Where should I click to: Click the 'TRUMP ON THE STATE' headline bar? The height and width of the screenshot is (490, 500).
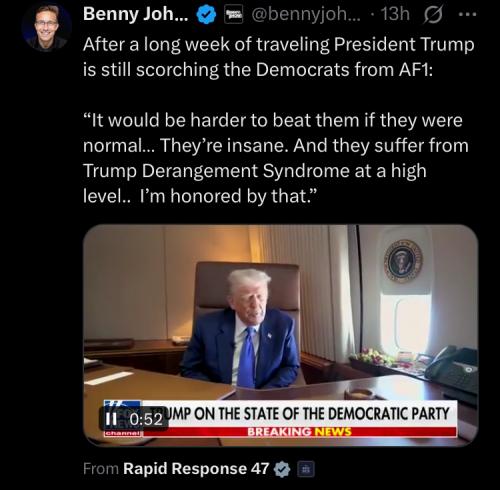pos(300,414)
